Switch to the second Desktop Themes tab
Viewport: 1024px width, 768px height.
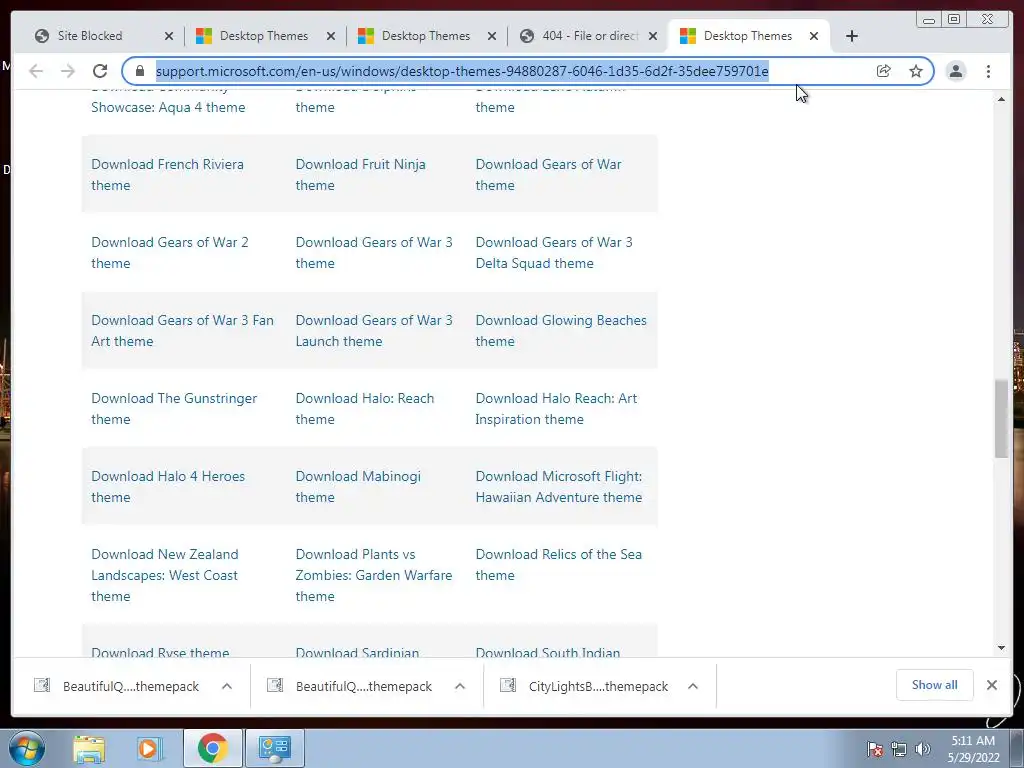click(x=425, y=36)
